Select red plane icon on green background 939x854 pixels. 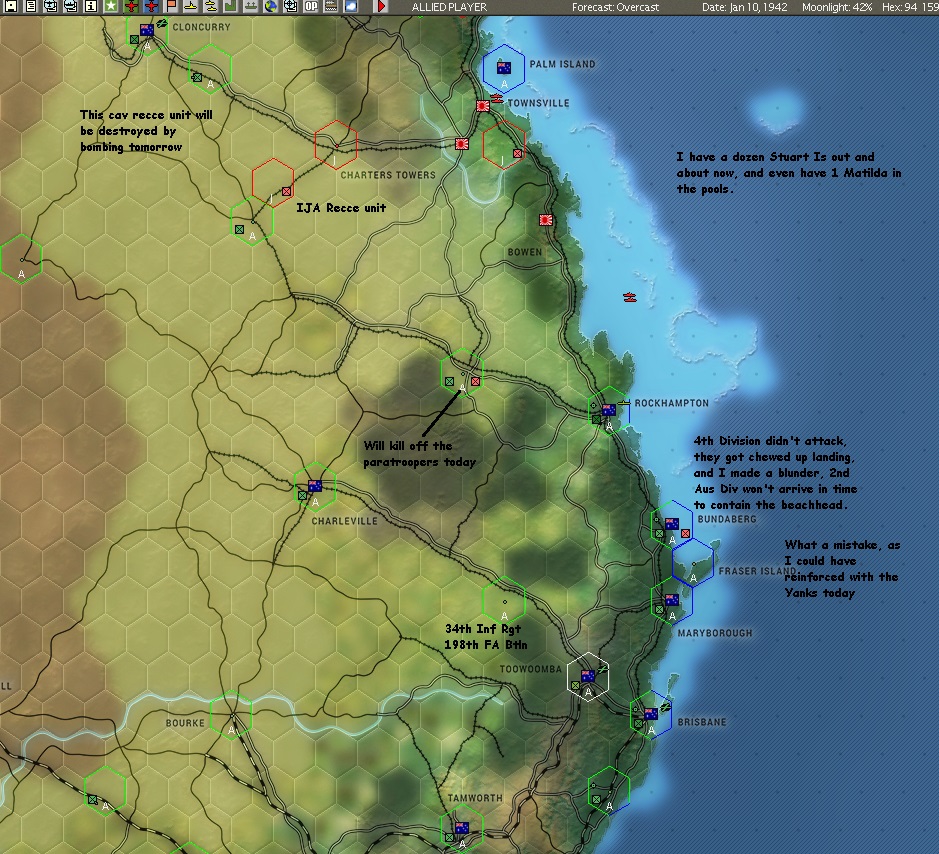[131, 7]
